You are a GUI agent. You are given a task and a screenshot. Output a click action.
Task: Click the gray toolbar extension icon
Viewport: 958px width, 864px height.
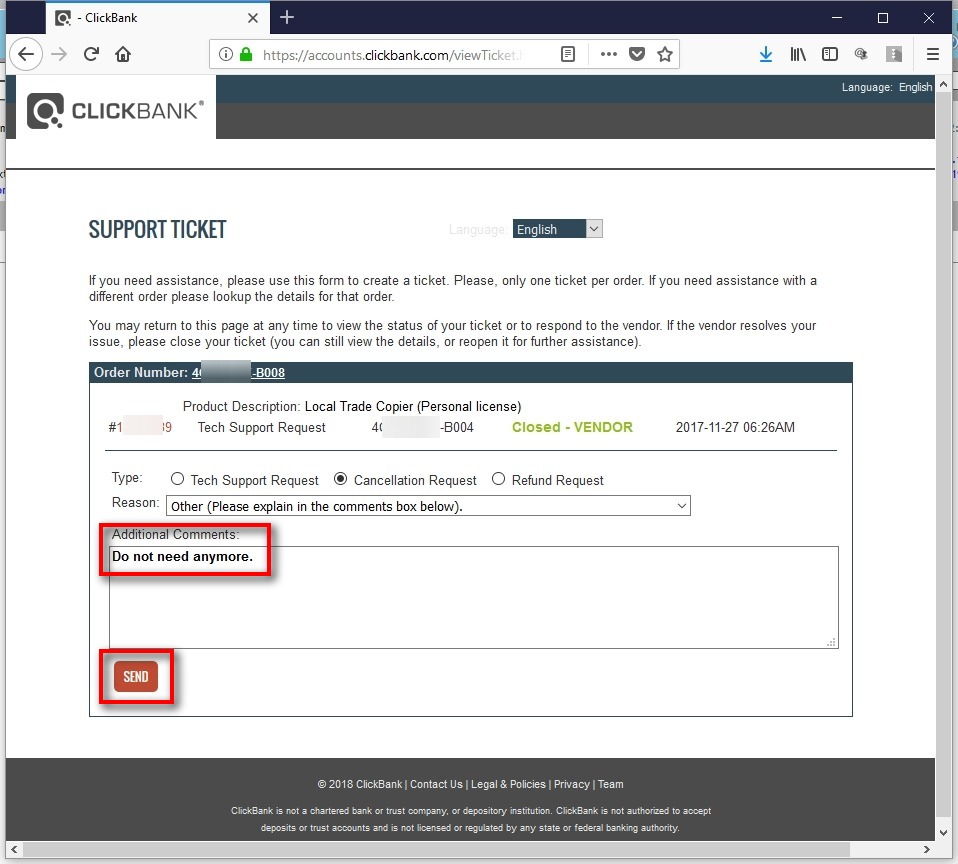pyautogui.click(x=894, y=54)
